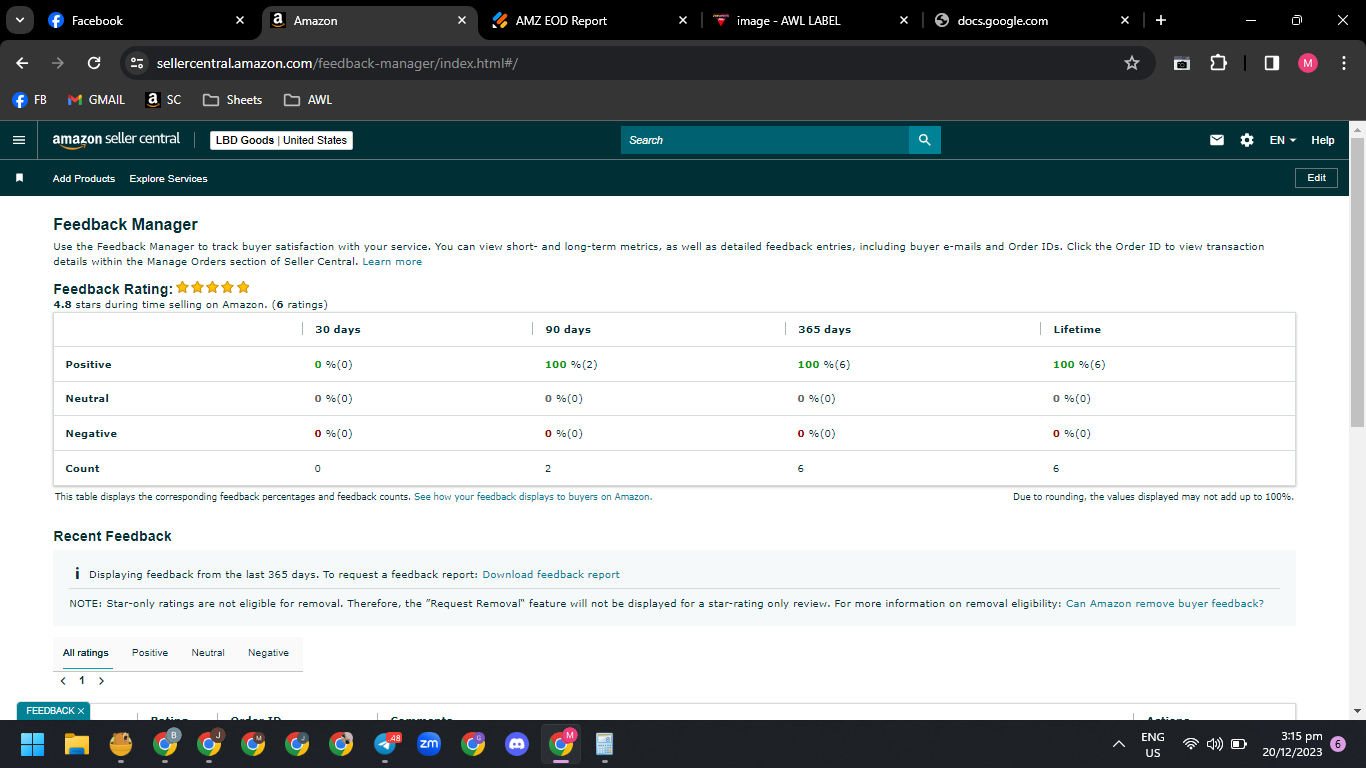This screenshot has height=768, width=1366.
Task: Open the SC bookmark
Action: [x=163, y=100]
